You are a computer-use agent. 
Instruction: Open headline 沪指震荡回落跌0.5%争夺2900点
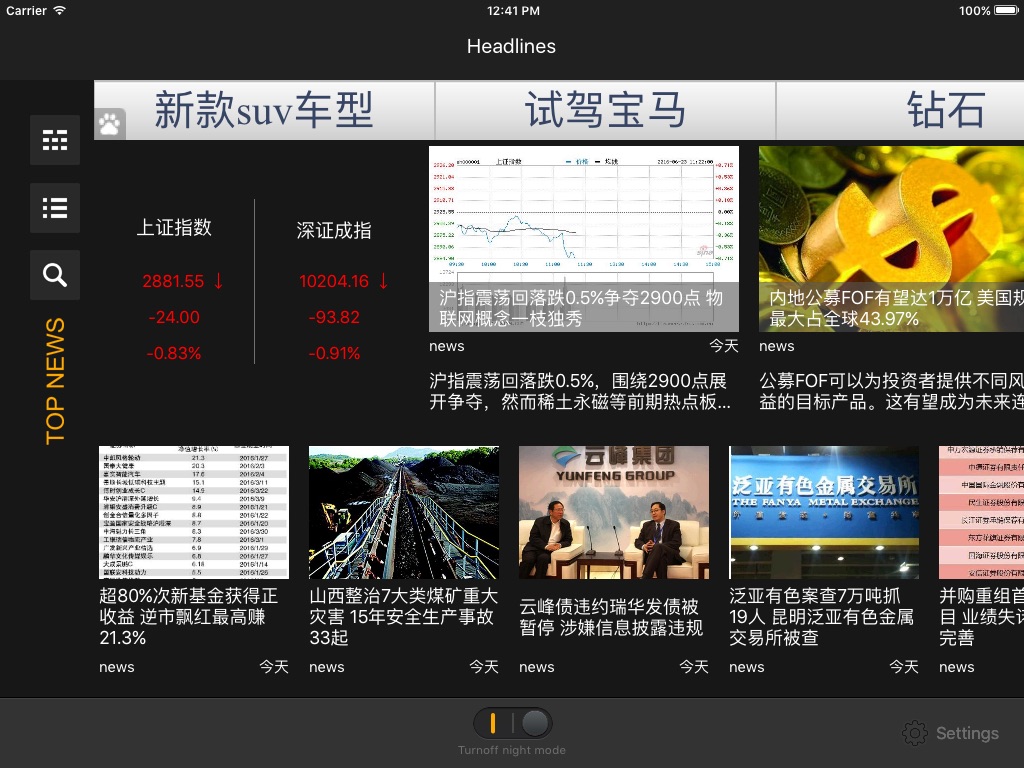(581, 308)
